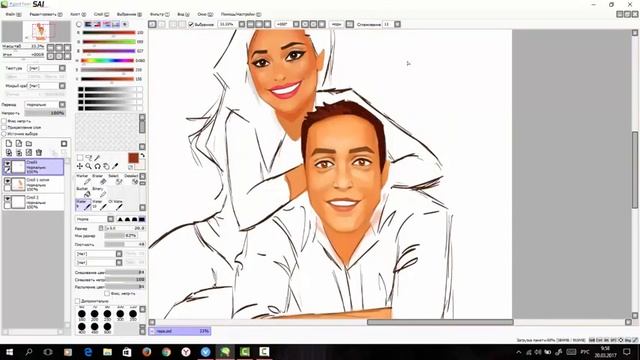Show the color wheel panel
This screenshot has width=640, height=360.
click(x=79, y=24)
